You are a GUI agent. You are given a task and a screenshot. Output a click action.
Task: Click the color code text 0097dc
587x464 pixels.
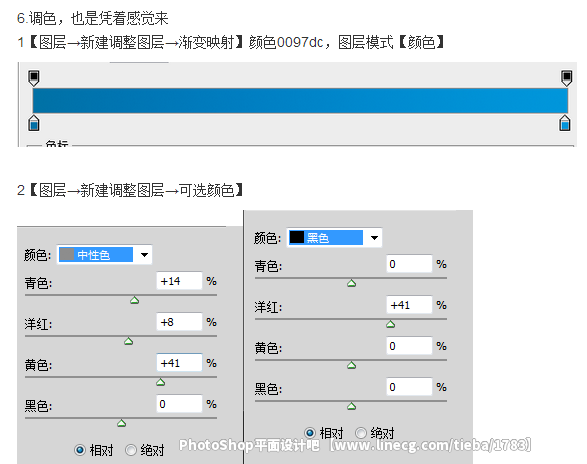coord(300,42)
